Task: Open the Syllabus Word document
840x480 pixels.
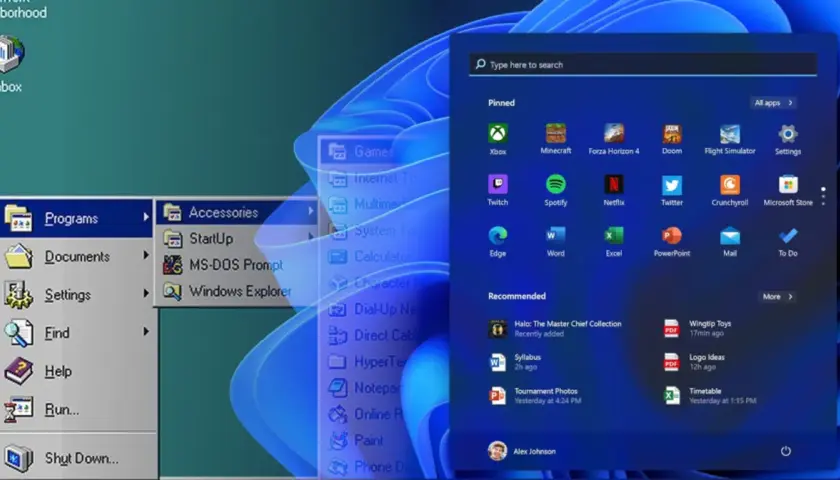Action: 515,362
